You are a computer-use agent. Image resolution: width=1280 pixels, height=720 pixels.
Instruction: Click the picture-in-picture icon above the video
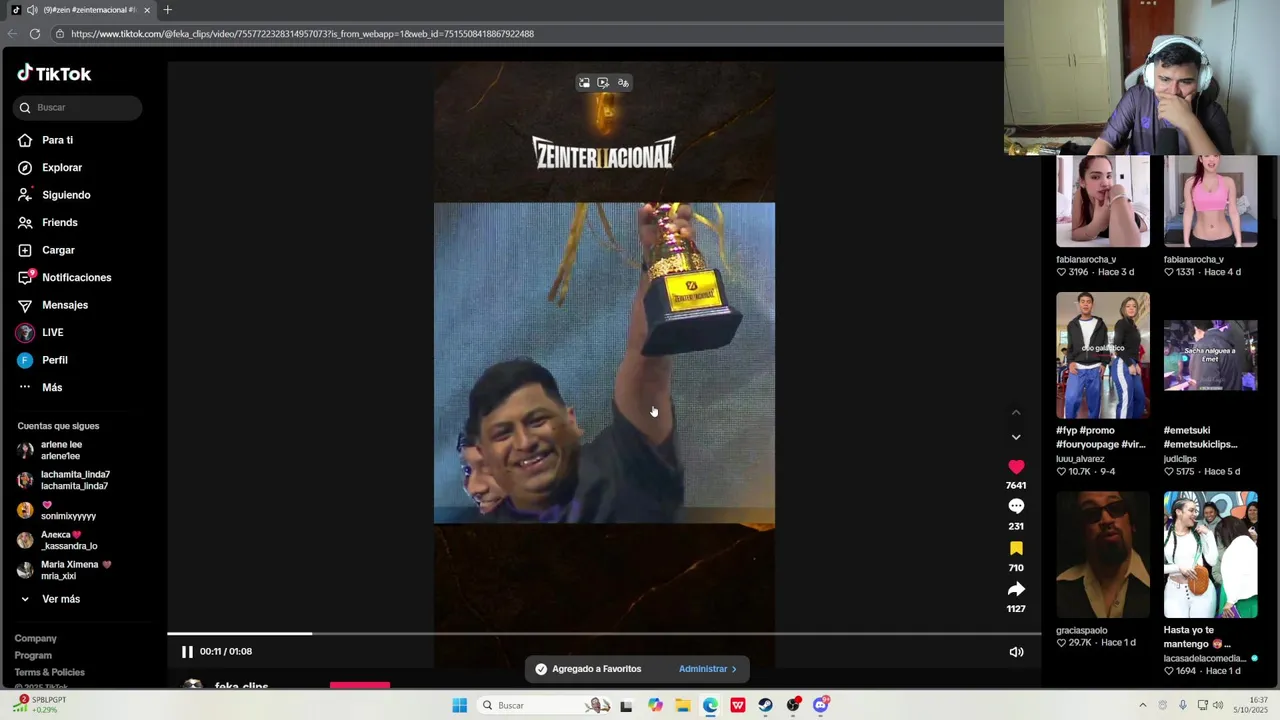coord(584,83)
